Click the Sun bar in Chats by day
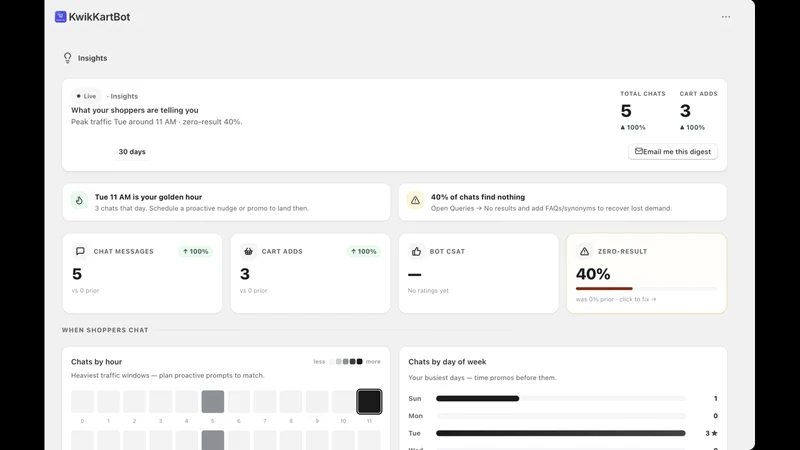This screenshot has width=800, height=450. click(x=560, y=398)
